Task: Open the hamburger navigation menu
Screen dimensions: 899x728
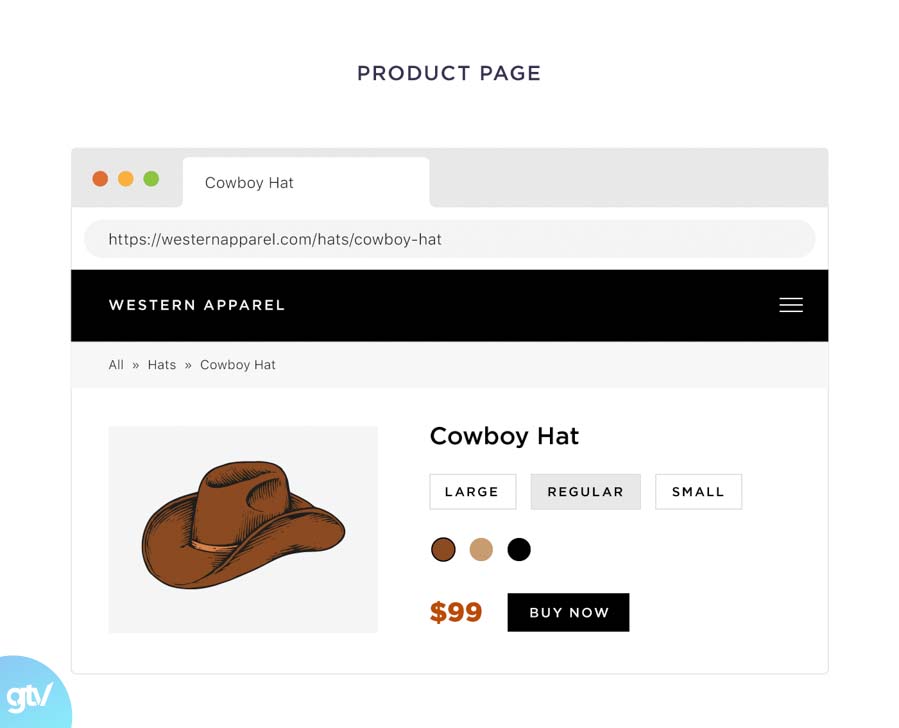Action: tap(791, 305)
